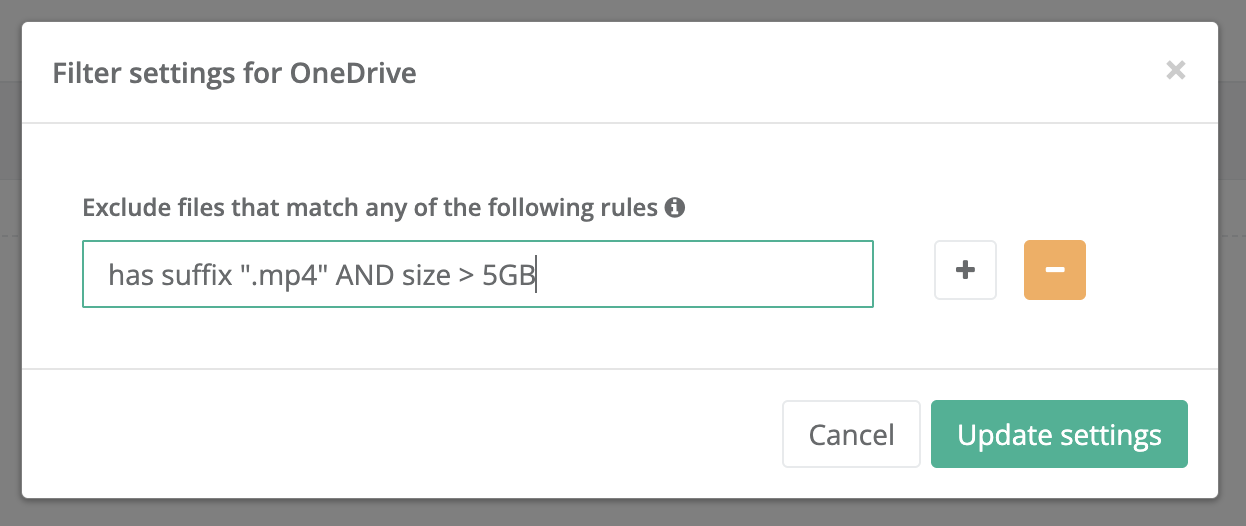Image resolution: width=1246 pixels, height=526 pixels.
Task: Click the "Exclude files that match" label
Action: pos(200,208)
